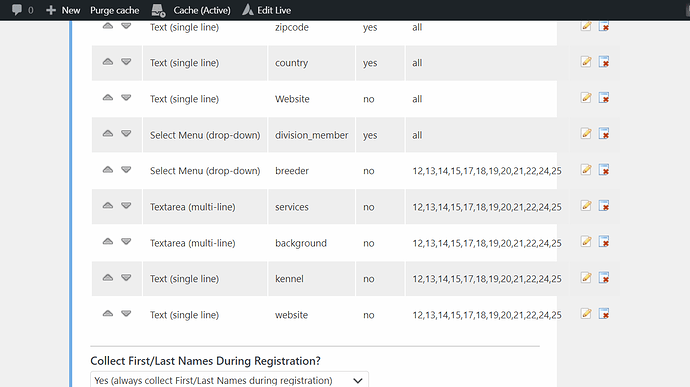
Task: Edit the zipcode field
Action: click(x=586, y=26)
